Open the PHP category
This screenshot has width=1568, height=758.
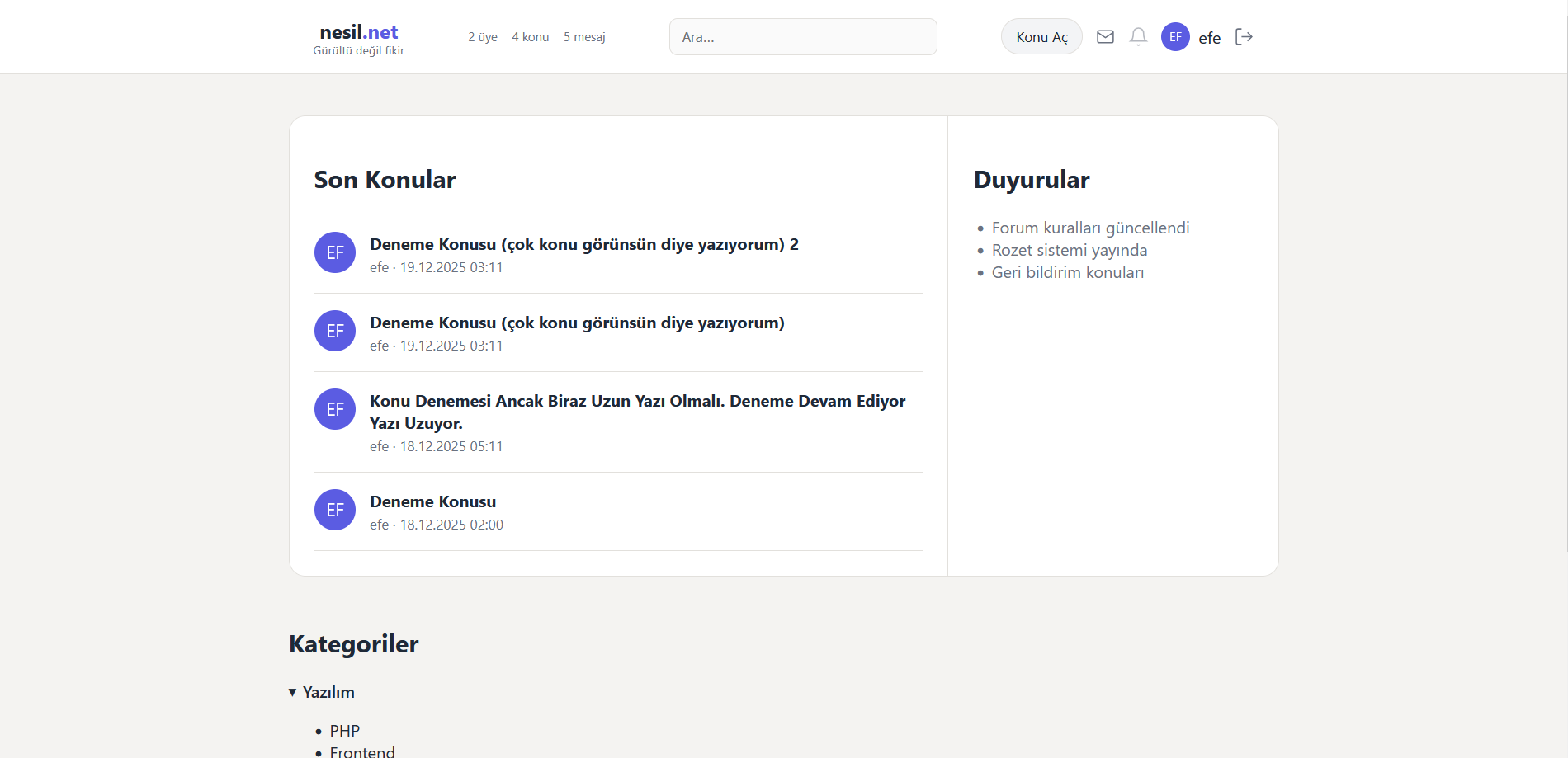click(345, 731)
